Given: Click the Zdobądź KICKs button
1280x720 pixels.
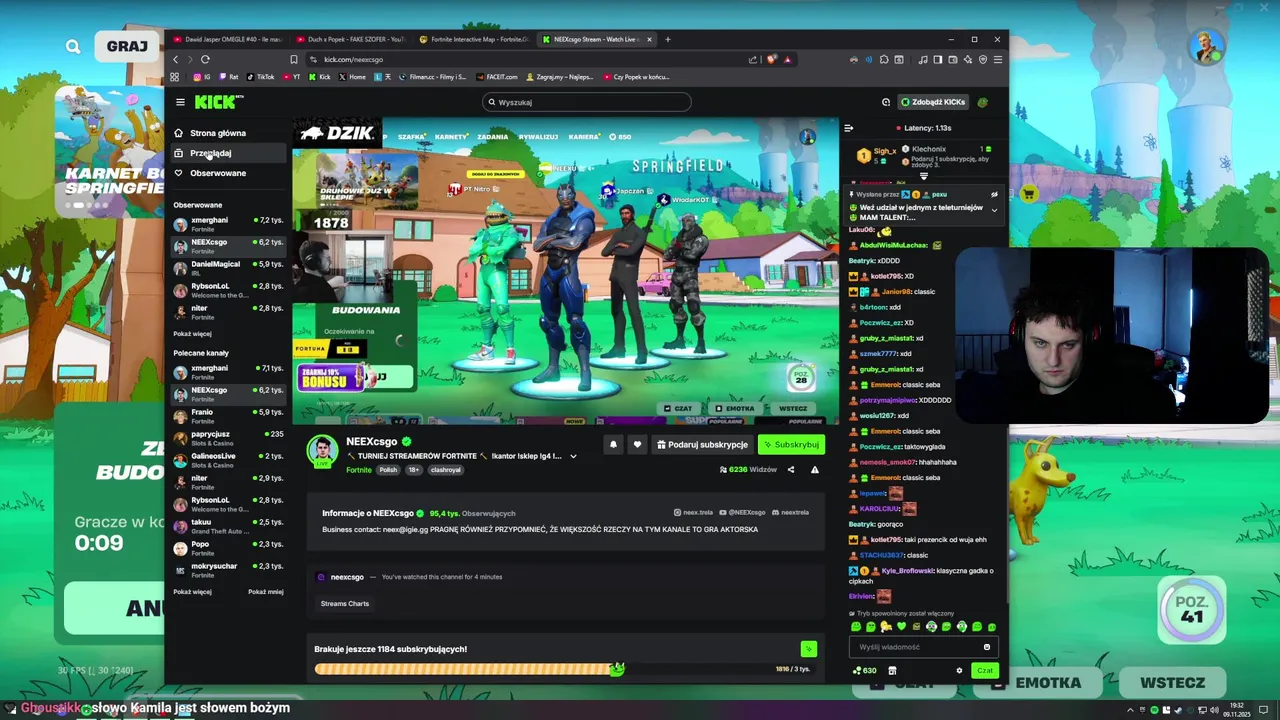Looking at the screenshot, I should pos(933,102).
